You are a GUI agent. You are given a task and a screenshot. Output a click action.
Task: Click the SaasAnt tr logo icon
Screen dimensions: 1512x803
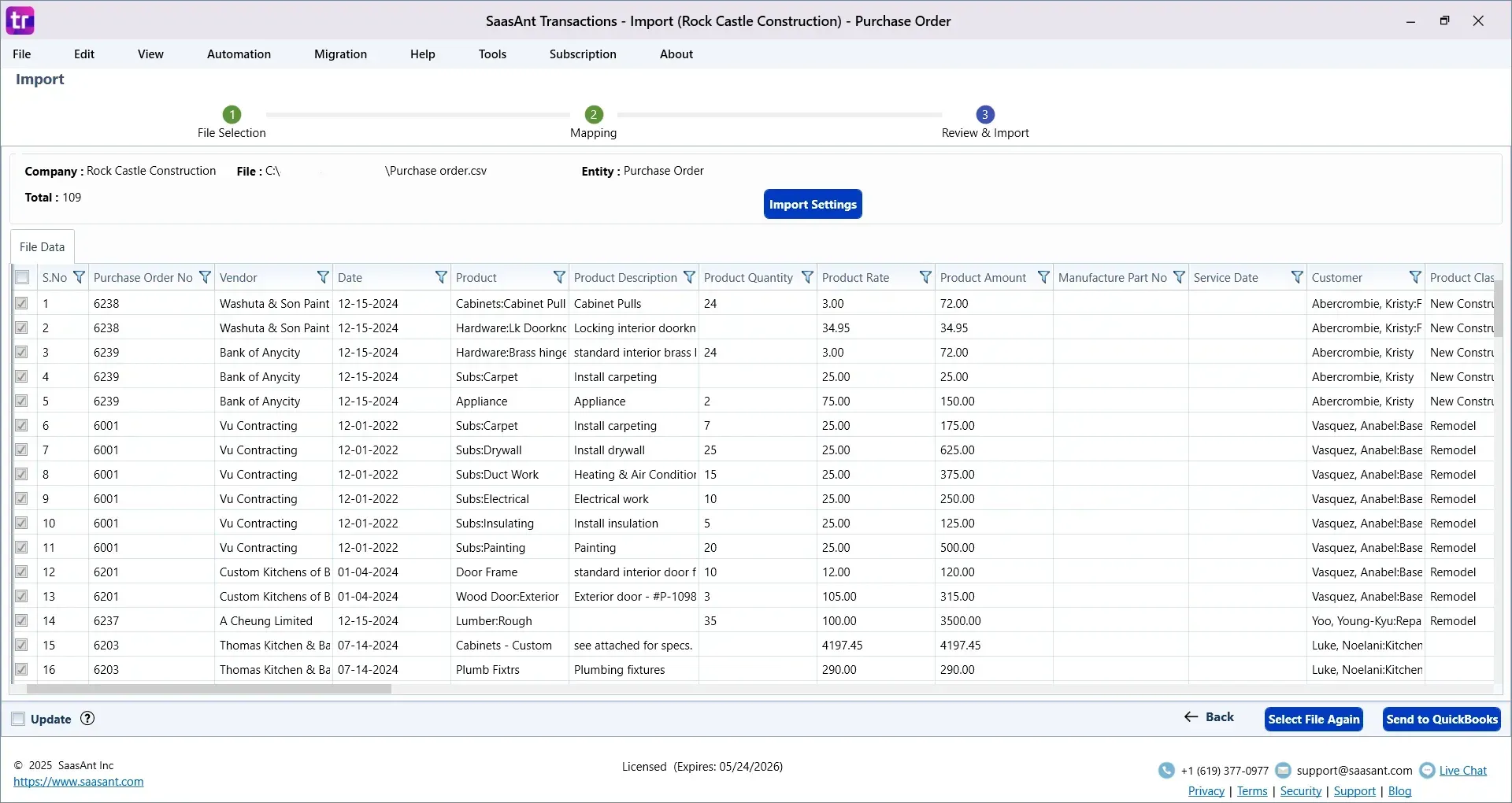point(20,20)
